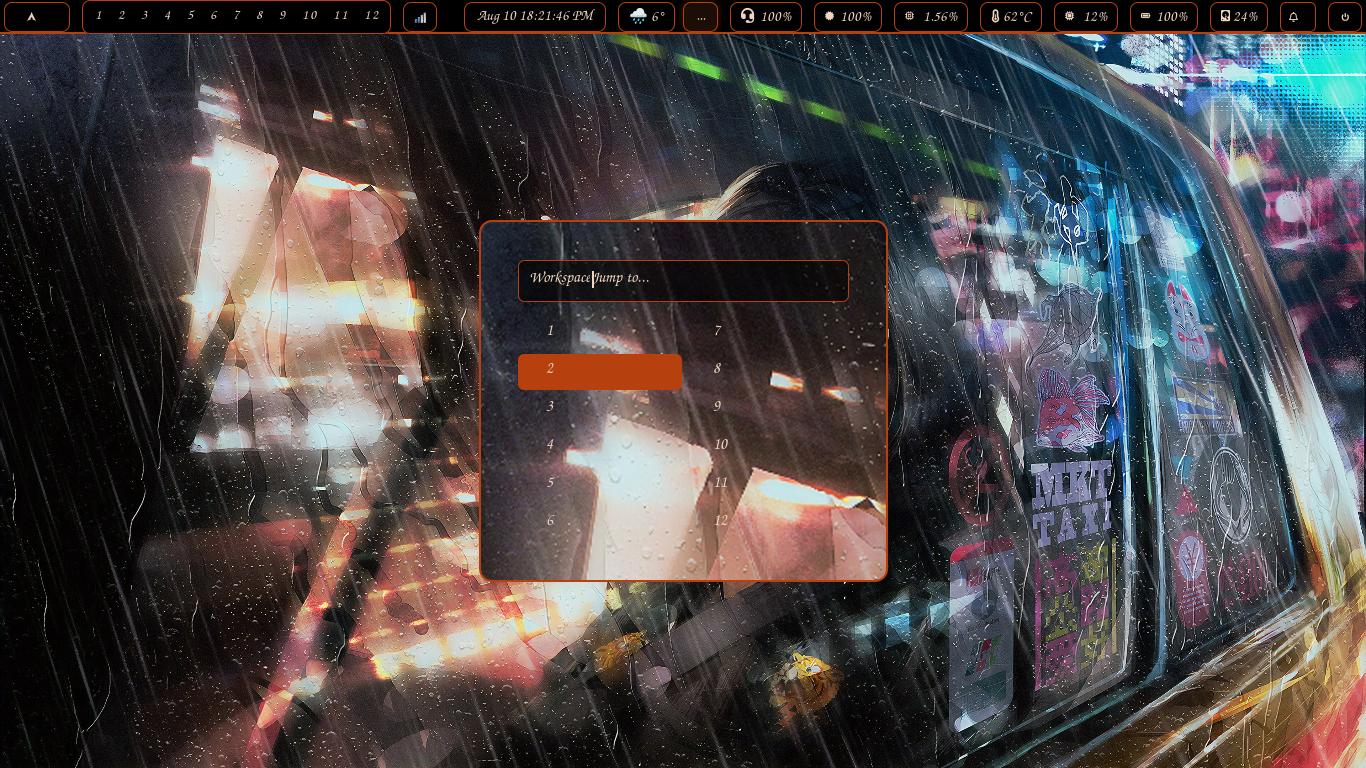
Task: Switch to workspace 1 in the top bar
Action: pyautogui.click(x=99, y=16)
